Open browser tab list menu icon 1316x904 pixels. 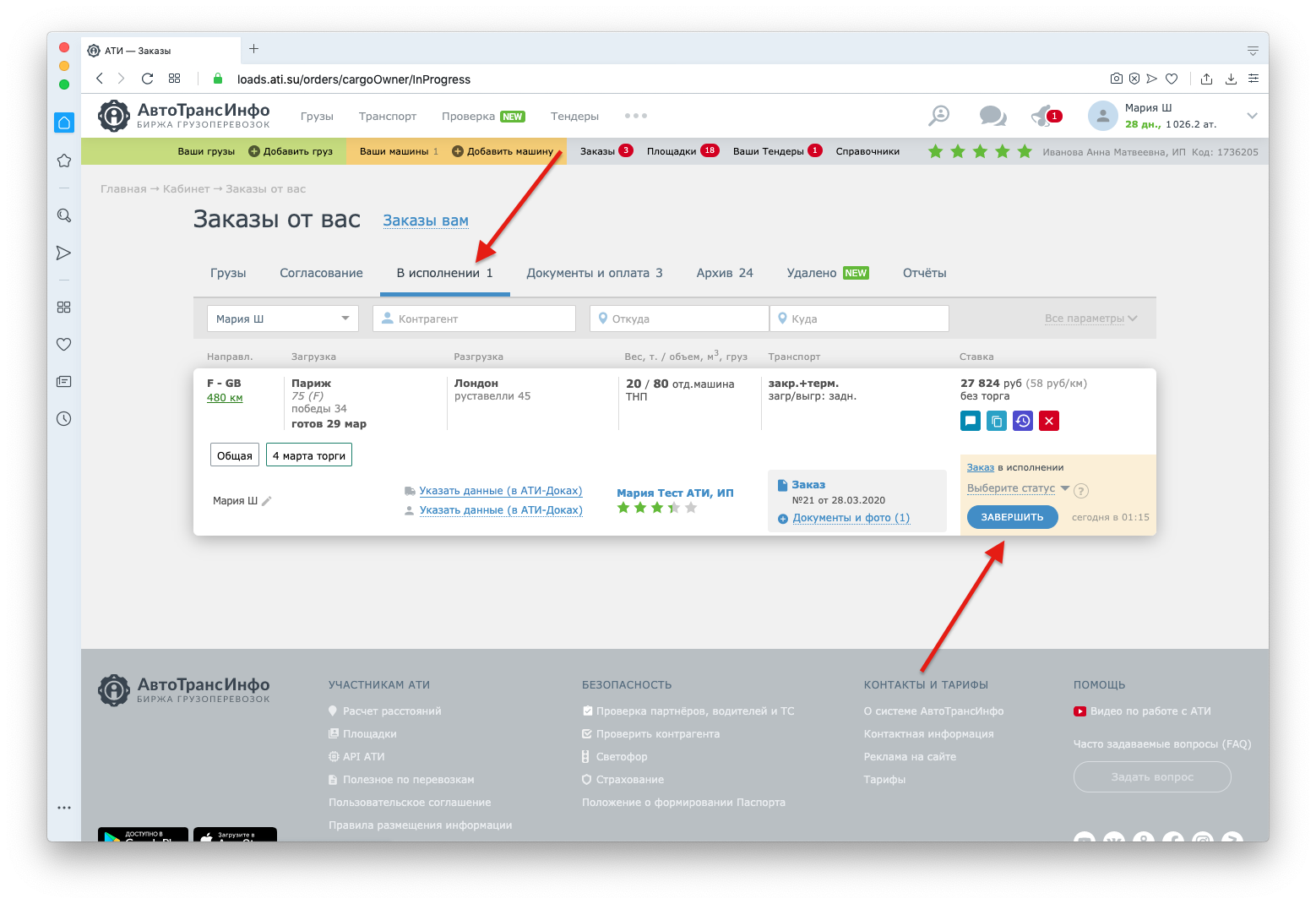pyautogui.click(x=1253, y=51)
